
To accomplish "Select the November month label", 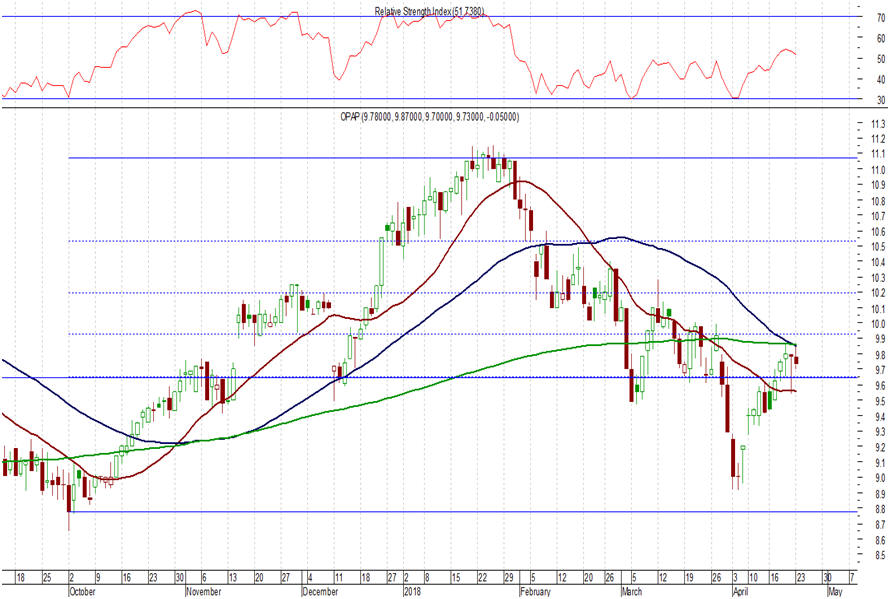I will tap(203, 592).
